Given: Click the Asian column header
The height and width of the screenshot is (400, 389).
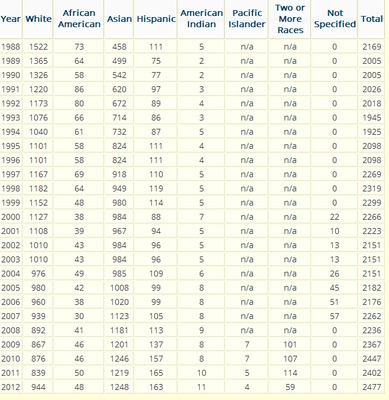Looking at the screenshot, I should 119,19.
